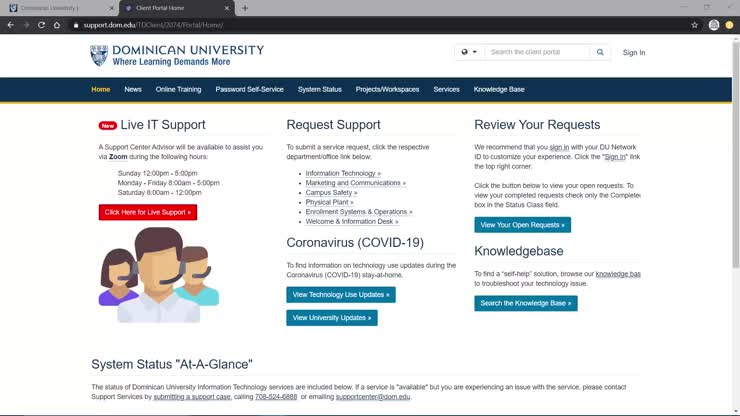Screen dimensions: 740x416
Task: Open Campus Safety link
Action: coord(331,193)
